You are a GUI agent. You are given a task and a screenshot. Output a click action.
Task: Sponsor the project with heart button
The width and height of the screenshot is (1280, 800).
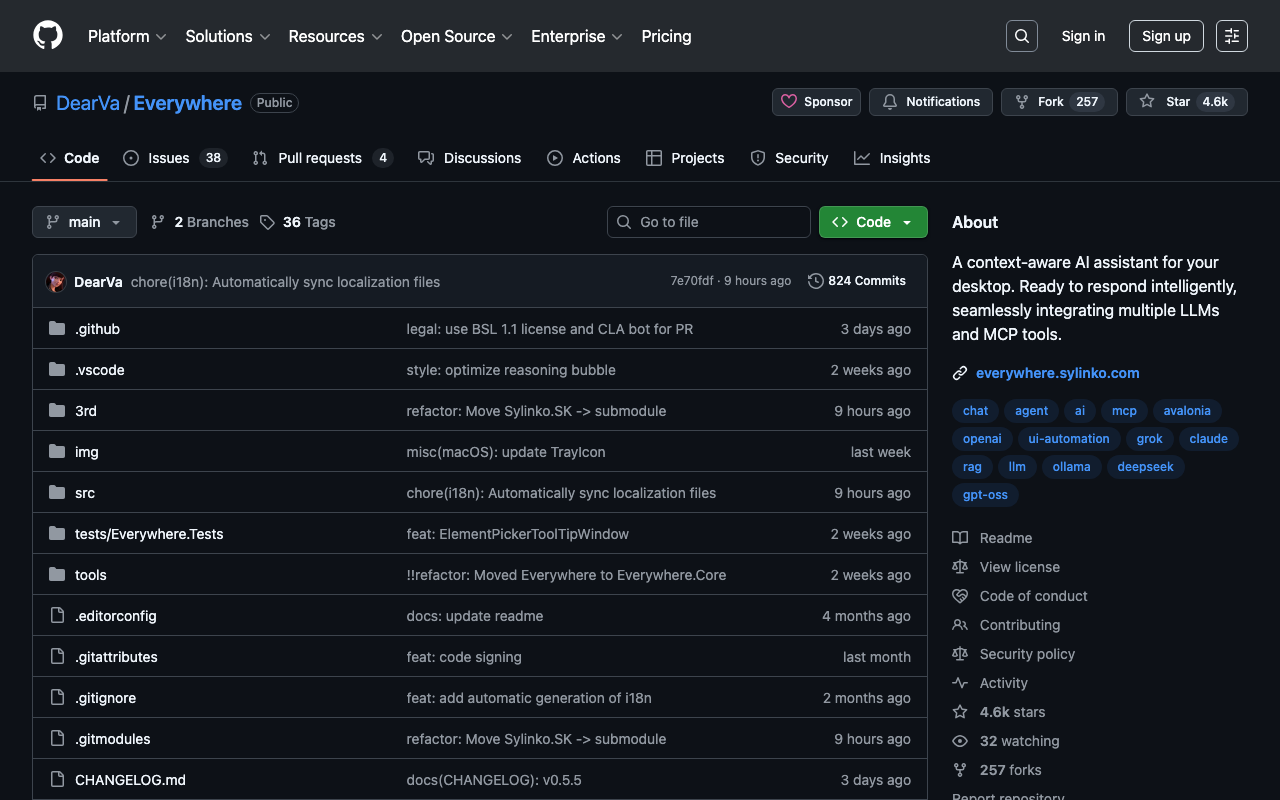click(x=816, y=102)
